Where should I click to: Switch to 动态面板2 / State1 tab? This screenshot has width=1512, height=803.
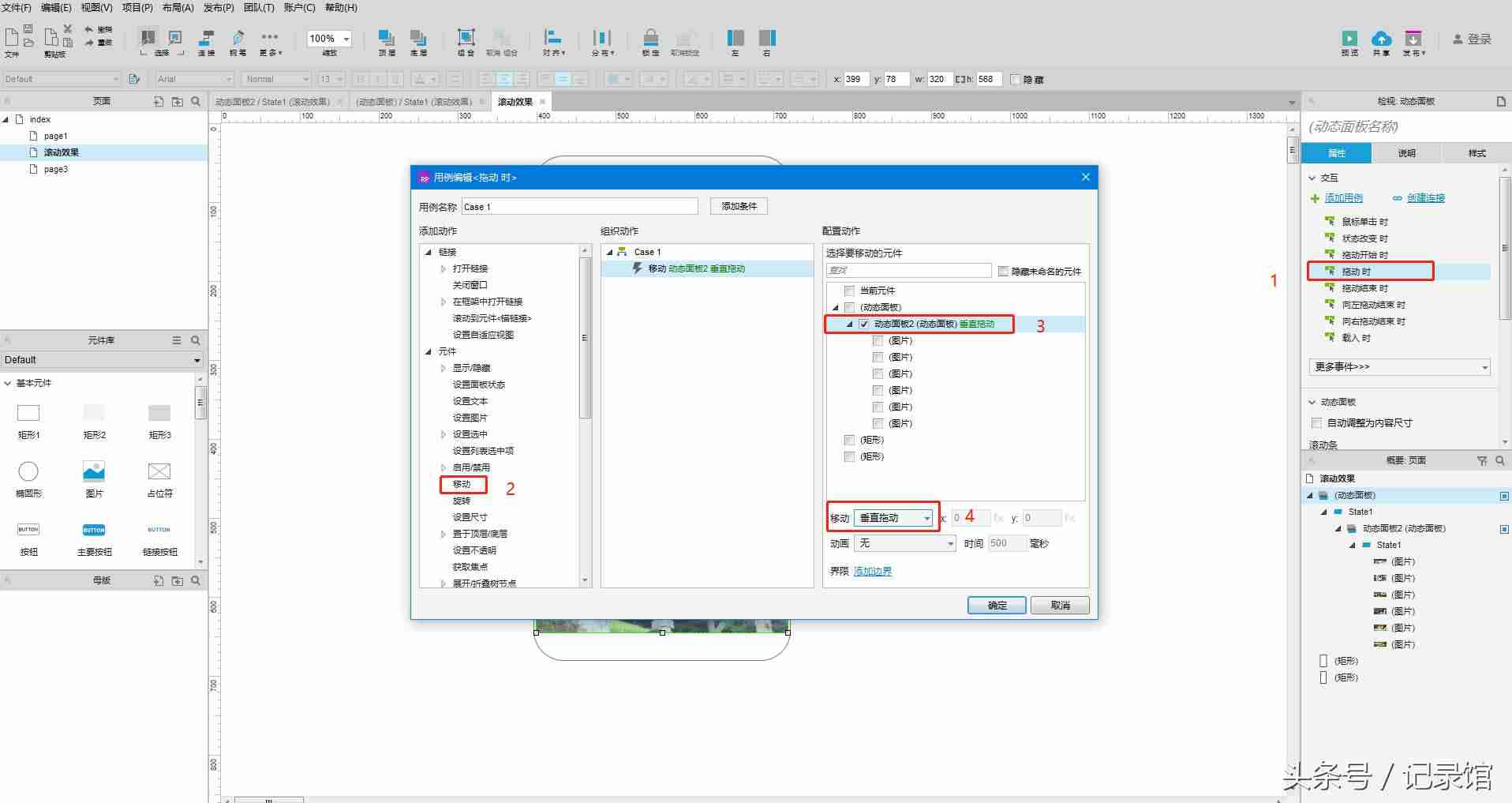pos(272,102)
